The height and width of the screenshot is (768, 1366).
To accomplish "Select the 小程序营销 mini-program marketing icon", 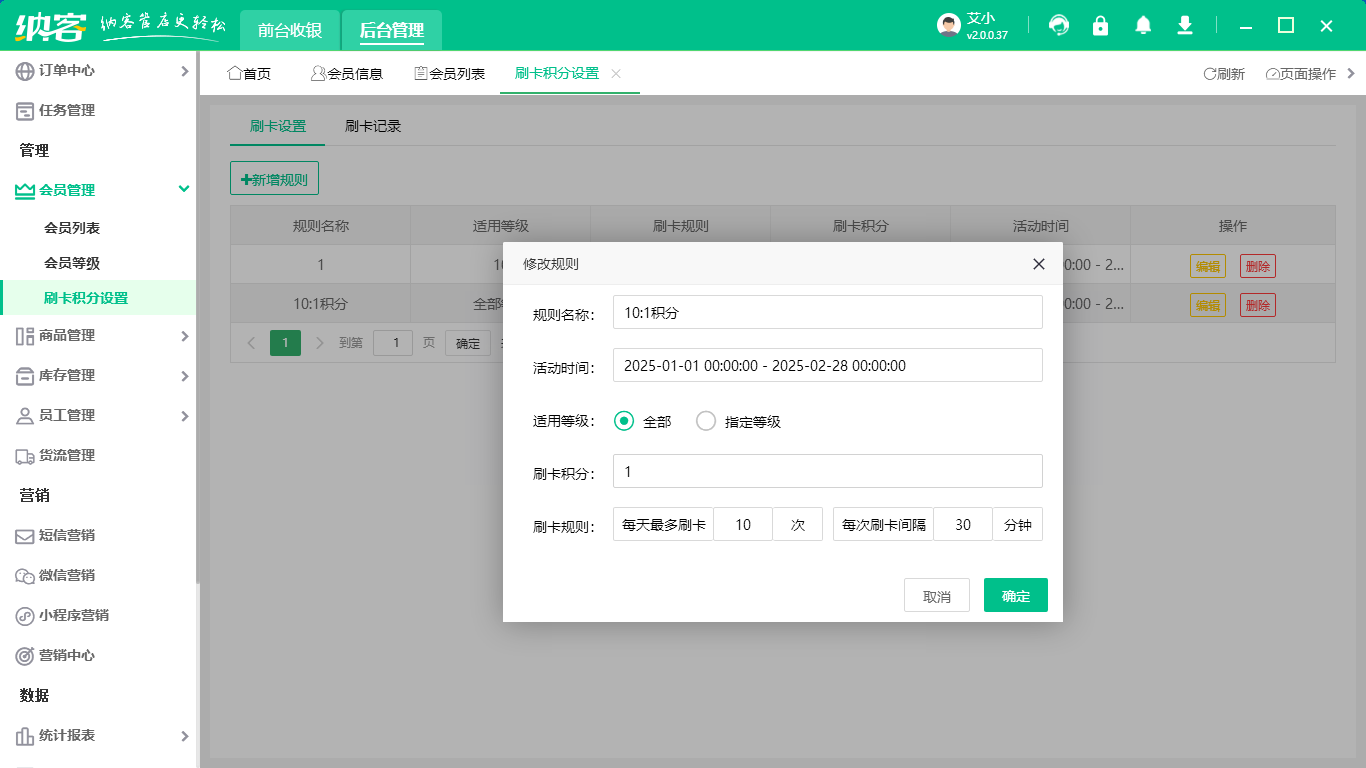I will coord(22,615).
